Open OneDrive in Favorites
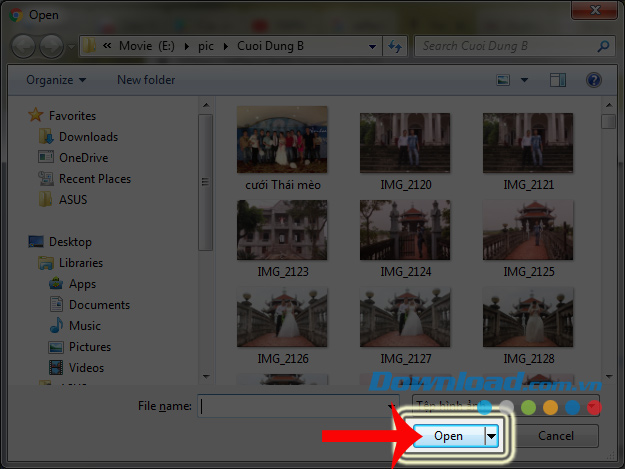Image resolution: width=625 pixels, height=469 pixels. pos(84,158)
